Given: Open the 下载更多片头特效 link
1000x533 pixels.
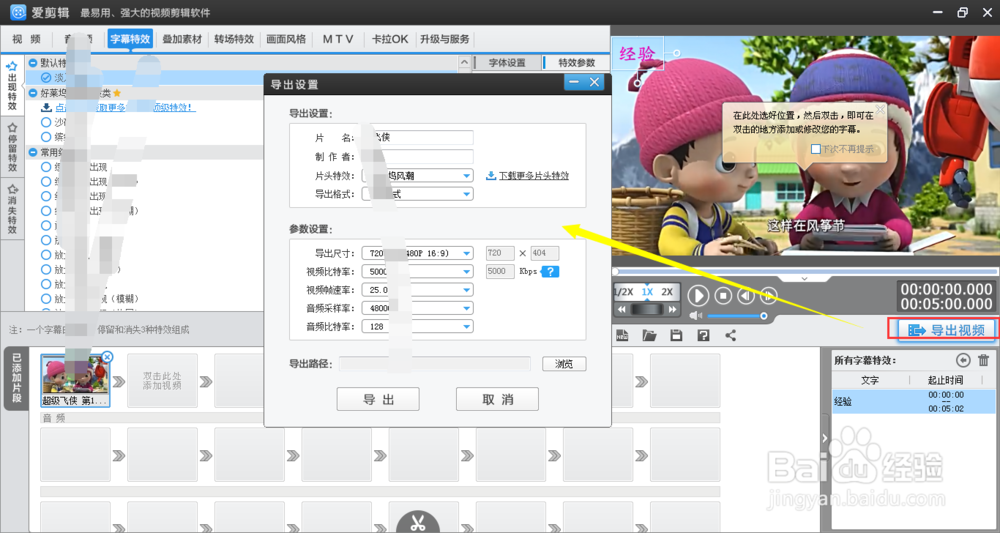Looking at the screenshot, I should tap(534, 175).
